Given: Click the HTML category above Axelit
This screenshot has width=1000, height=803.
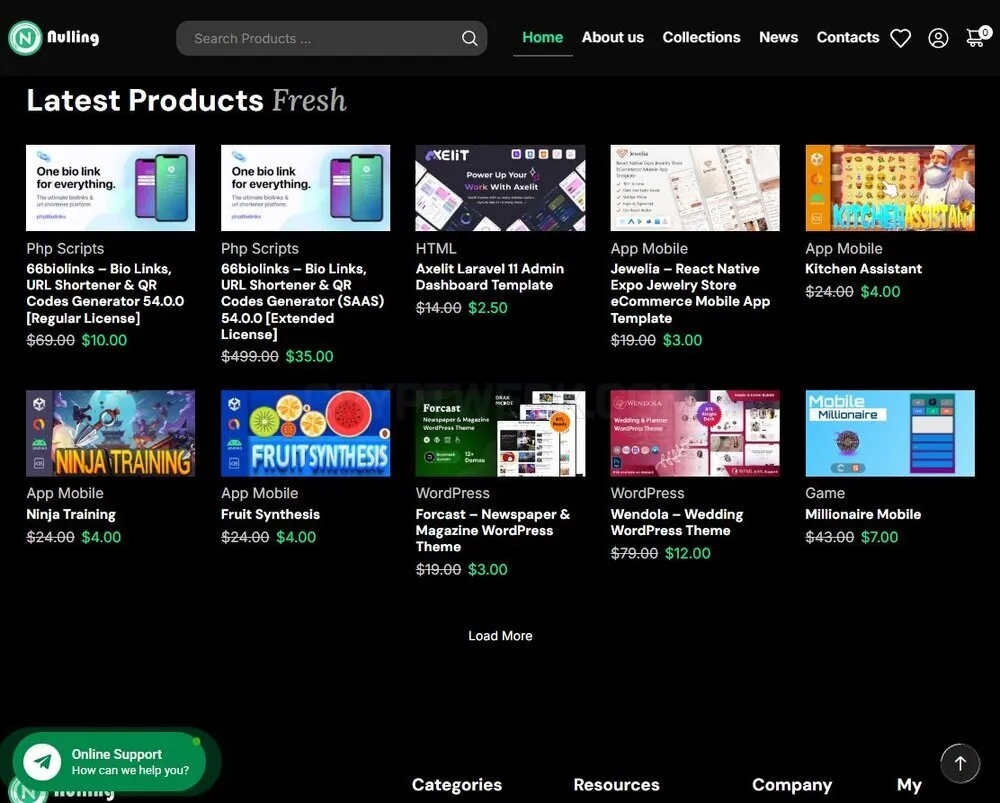Looking at the screenshot, I should pos(436,249).
